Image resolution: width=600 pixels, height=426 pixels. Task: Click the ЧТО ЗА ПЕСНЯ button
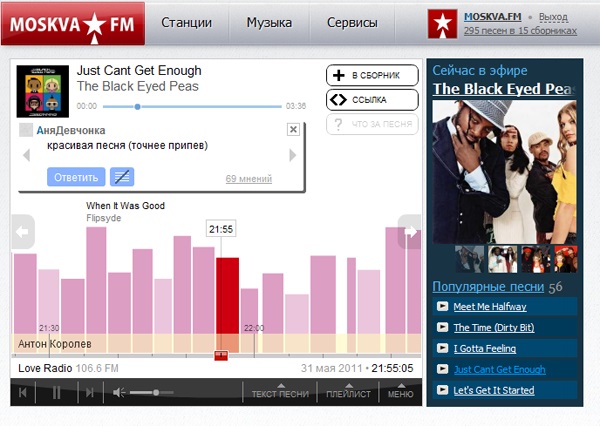coord(372,124)
